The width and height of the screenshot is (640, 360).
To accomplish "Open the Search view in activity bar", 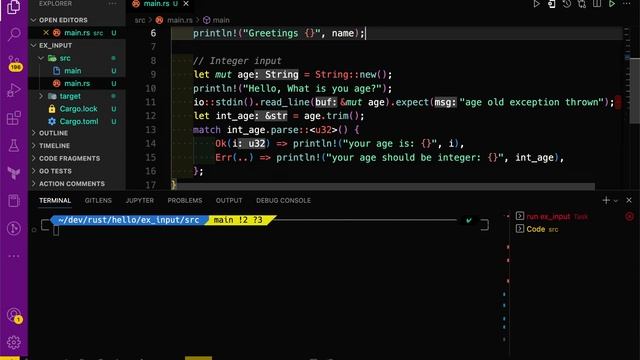I will 14,34.
